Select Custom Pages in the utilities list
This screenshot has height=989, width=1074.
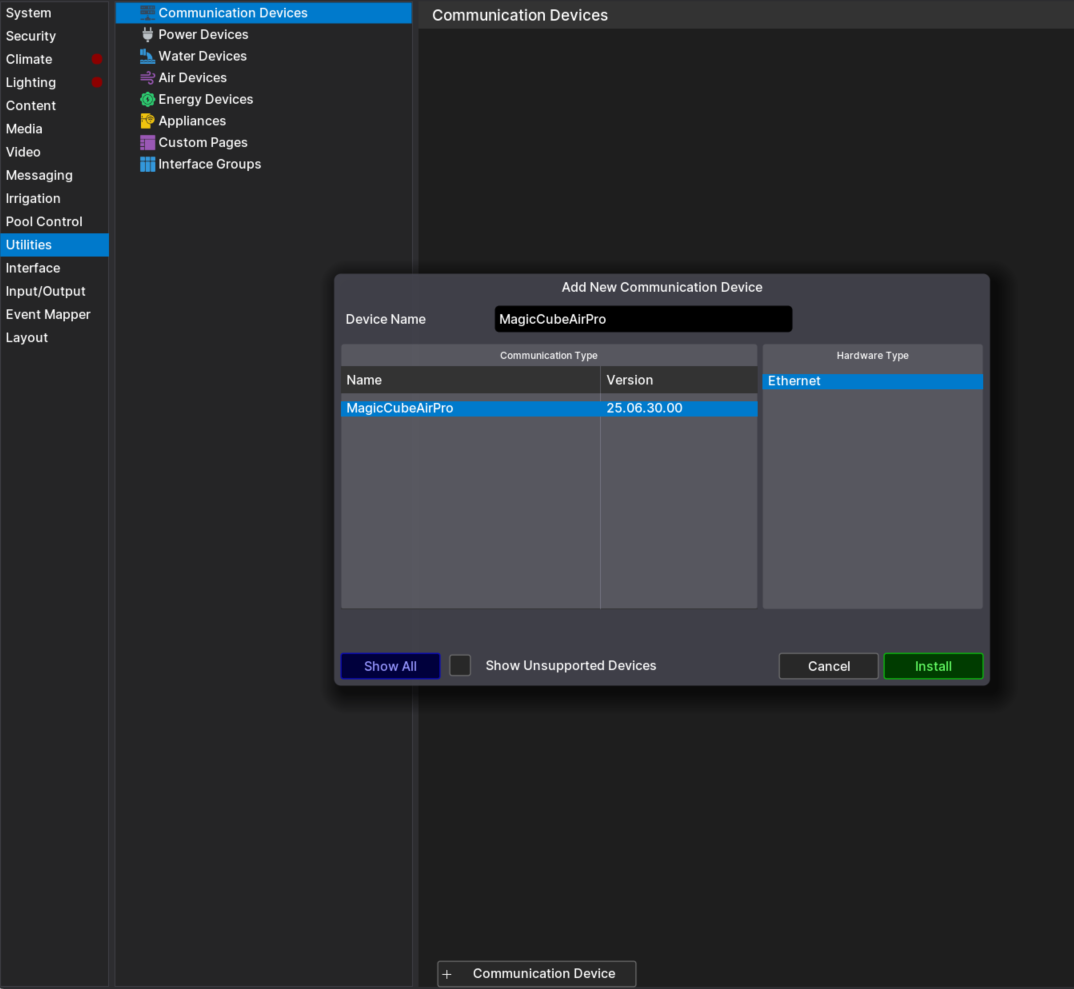pyautogui.click(x=264, y=142)
